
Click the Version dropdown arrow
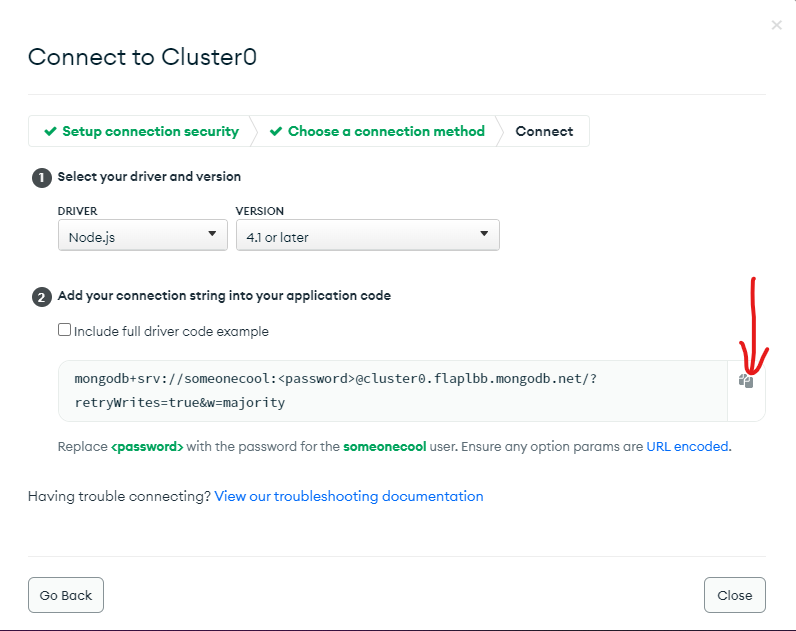(x=484, y=234)
